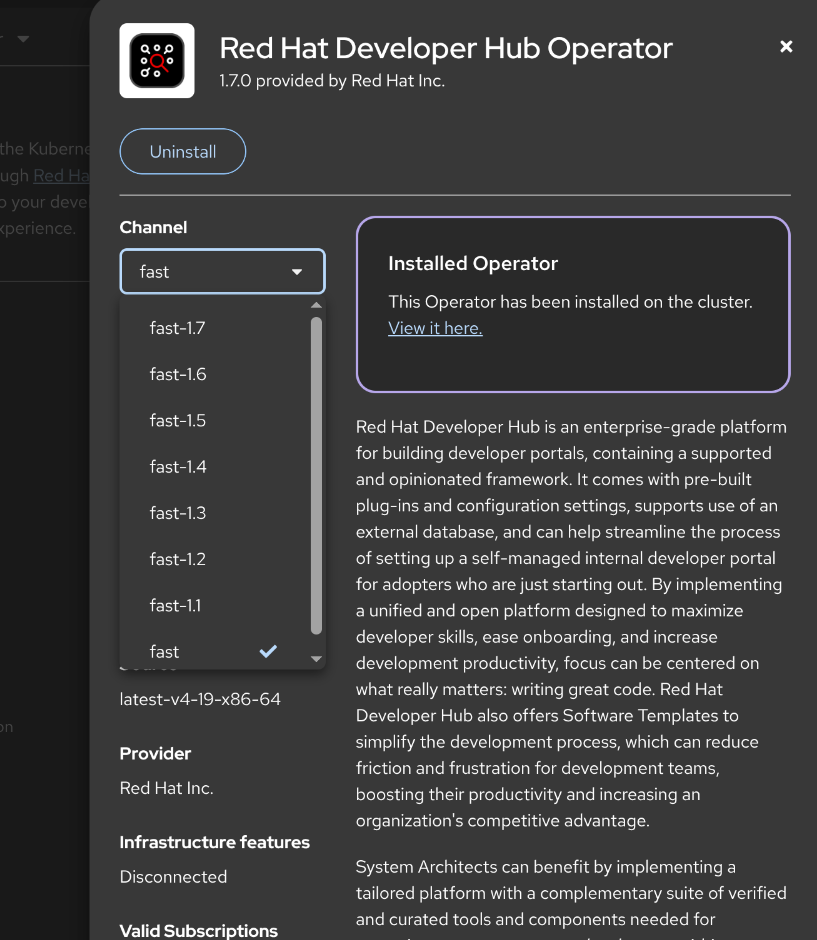Open the Channel dropdown showing fast

[222, 272]
